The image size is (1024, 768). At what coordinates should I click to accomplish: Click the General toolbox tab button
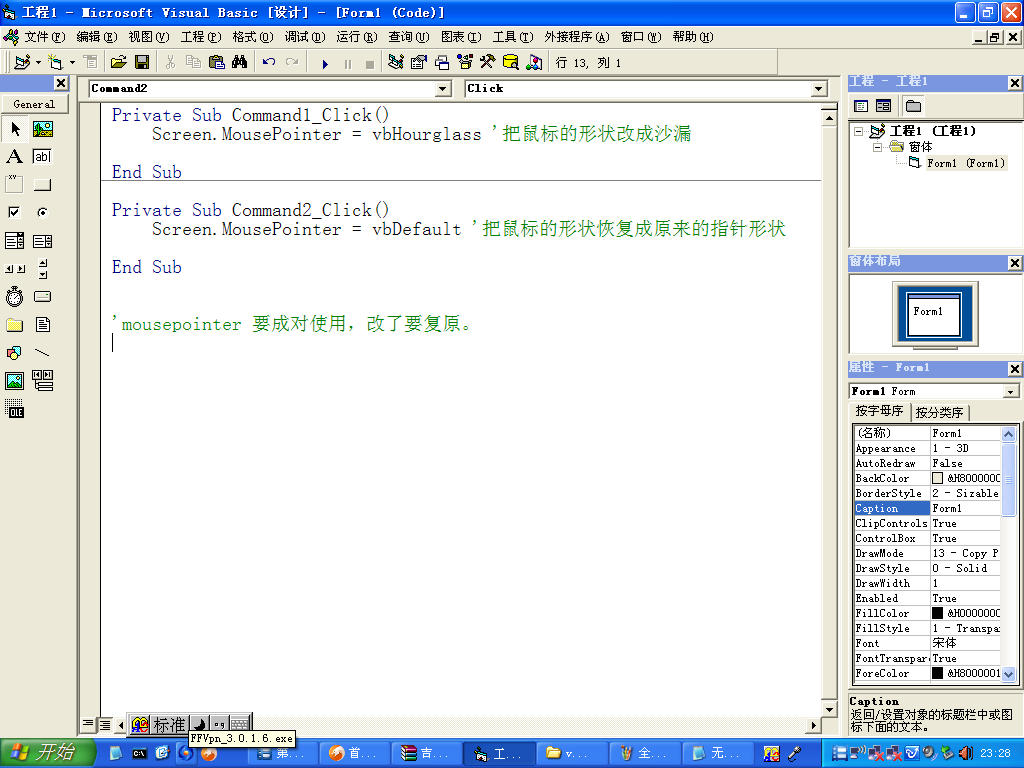(x=34, y=104)
